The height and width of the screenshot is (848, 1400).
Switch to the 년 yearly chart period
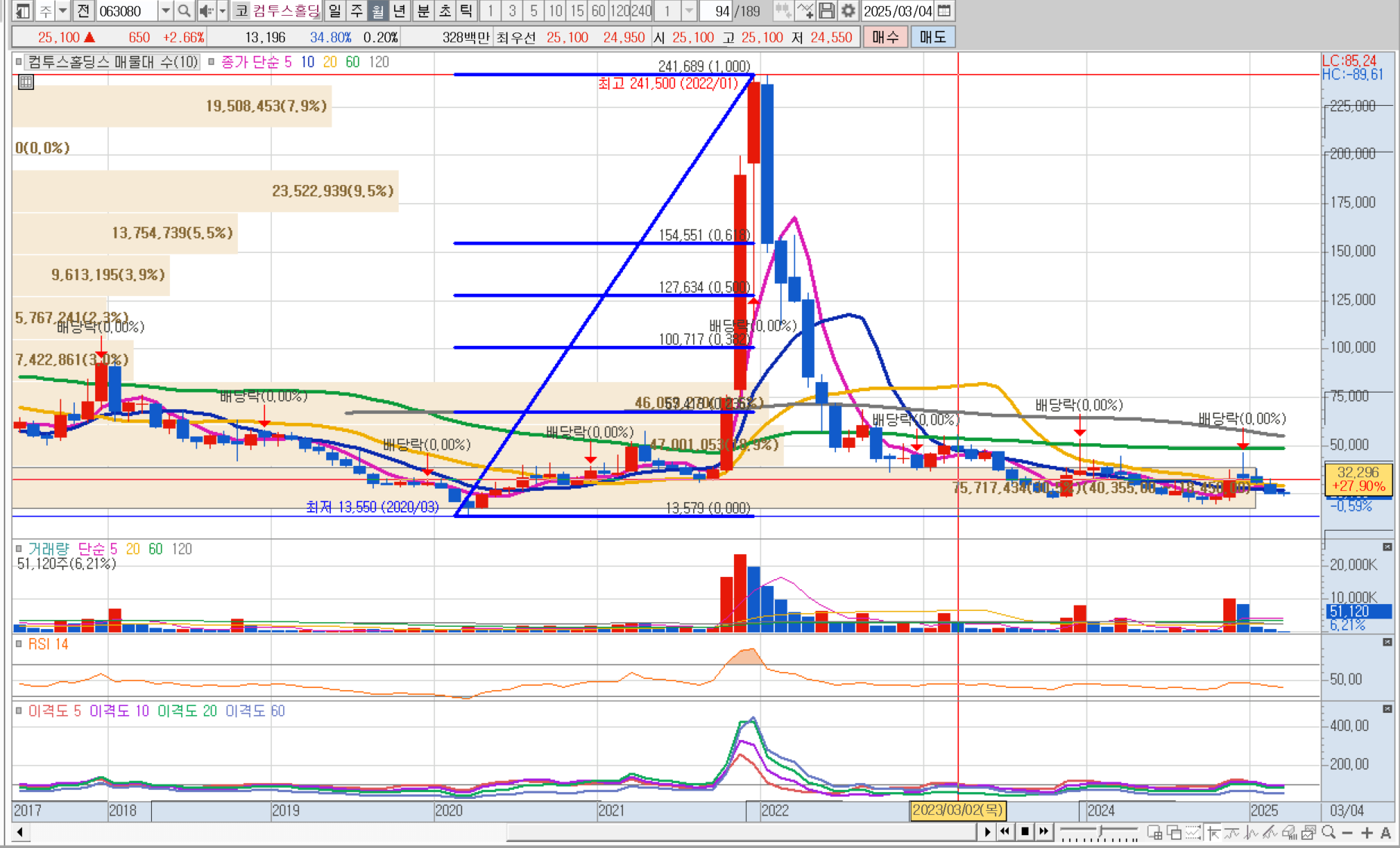tap(399, 11)
